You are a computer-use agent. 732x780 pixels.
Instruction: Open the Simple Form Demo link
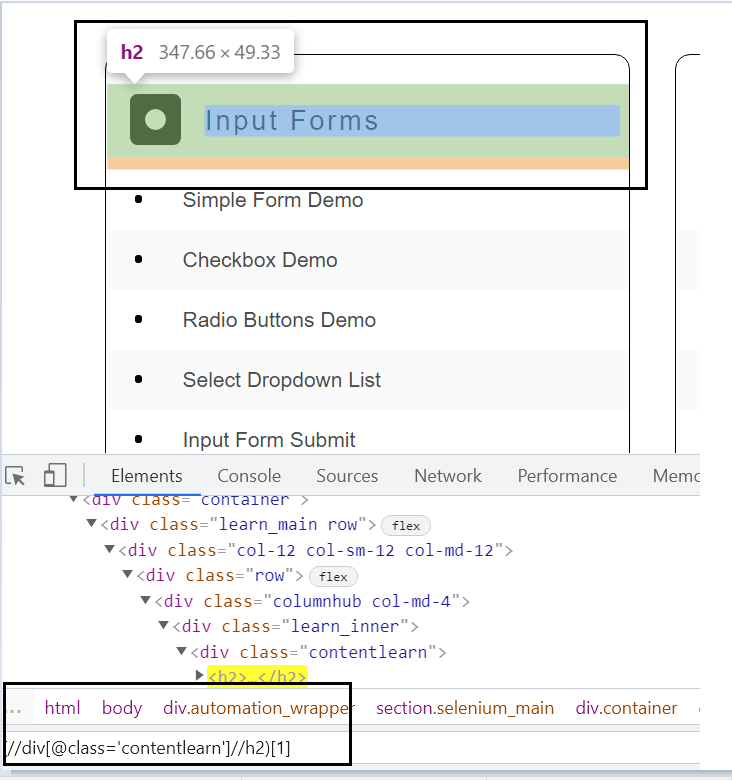pos(272,200)
